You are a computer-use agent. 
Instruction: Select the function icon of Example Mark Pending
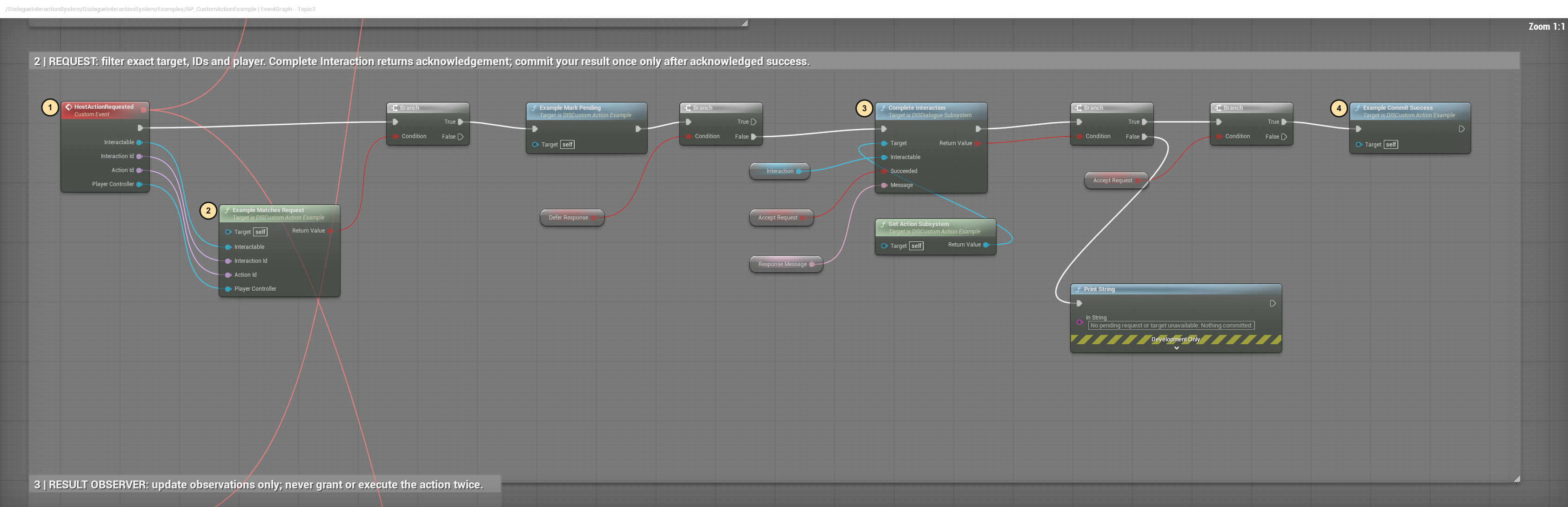[535, 108]
